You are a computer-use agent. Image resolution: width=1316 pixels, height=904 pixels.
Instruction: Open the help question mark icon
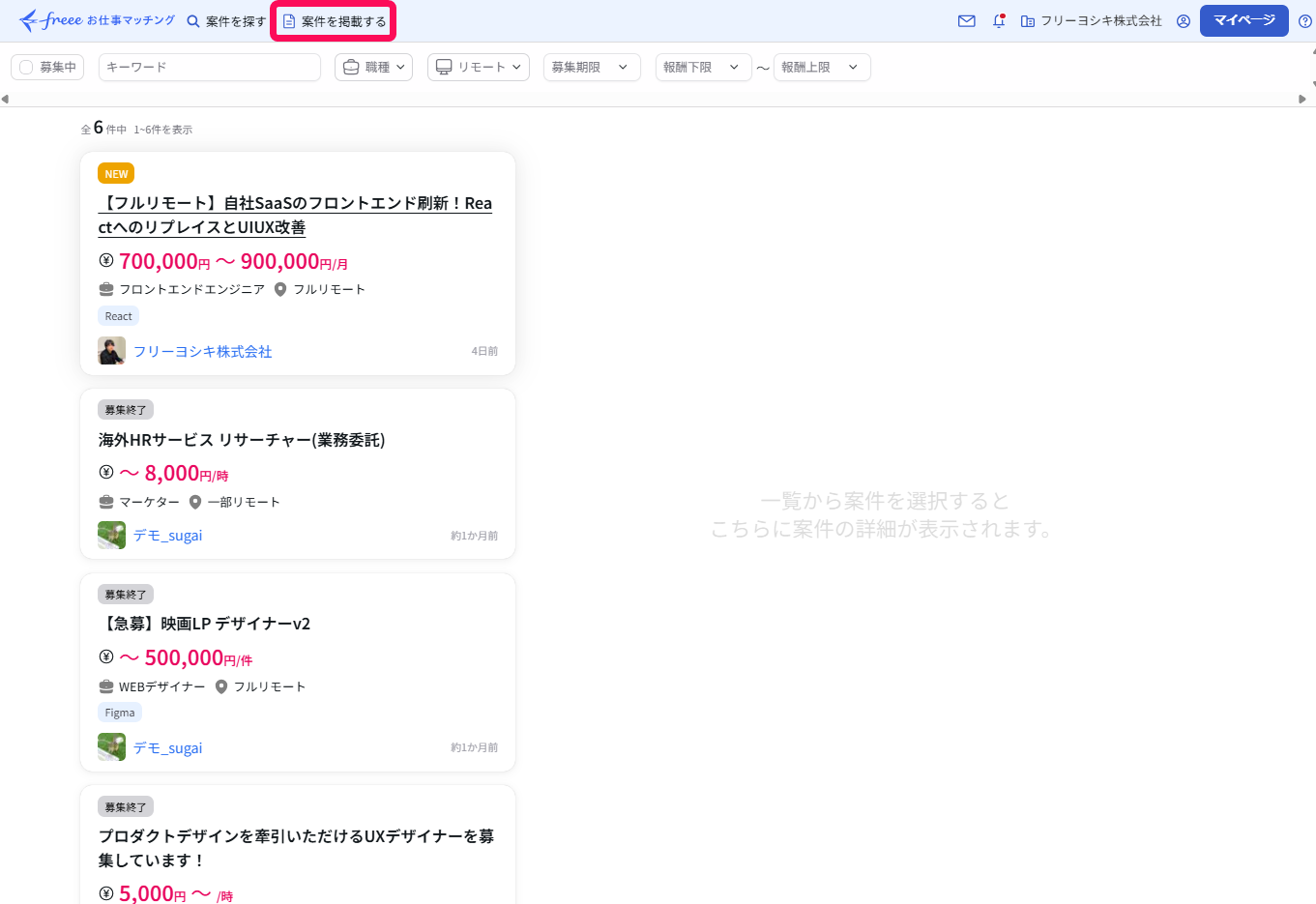1304,20
